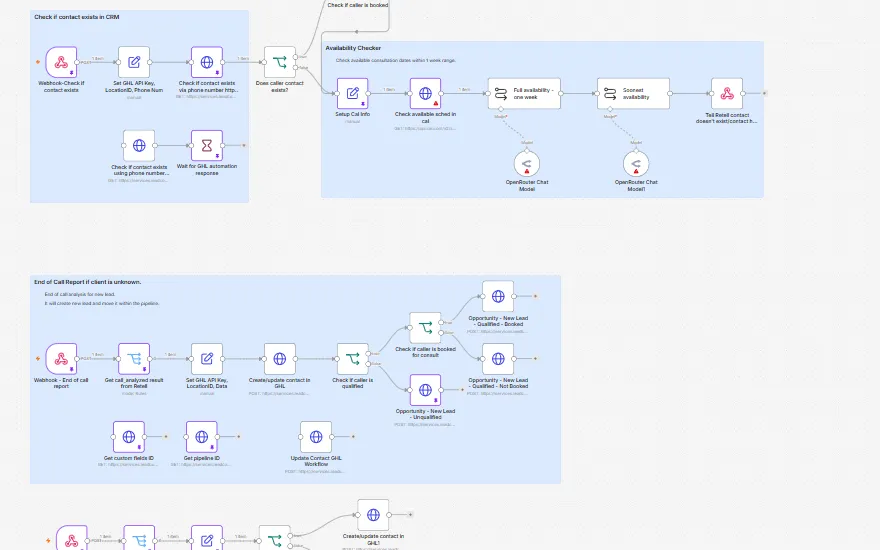880x550 pixels.
Task: Open the Create/update contact in GHL node
Action: (279, 359)
